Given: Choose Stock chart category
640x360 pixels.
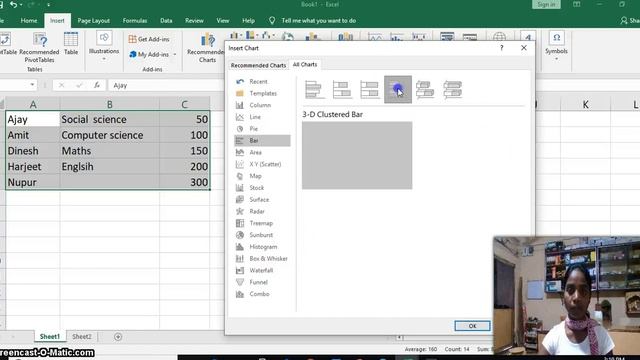Looking at the screenshot, I should (262, 188).
